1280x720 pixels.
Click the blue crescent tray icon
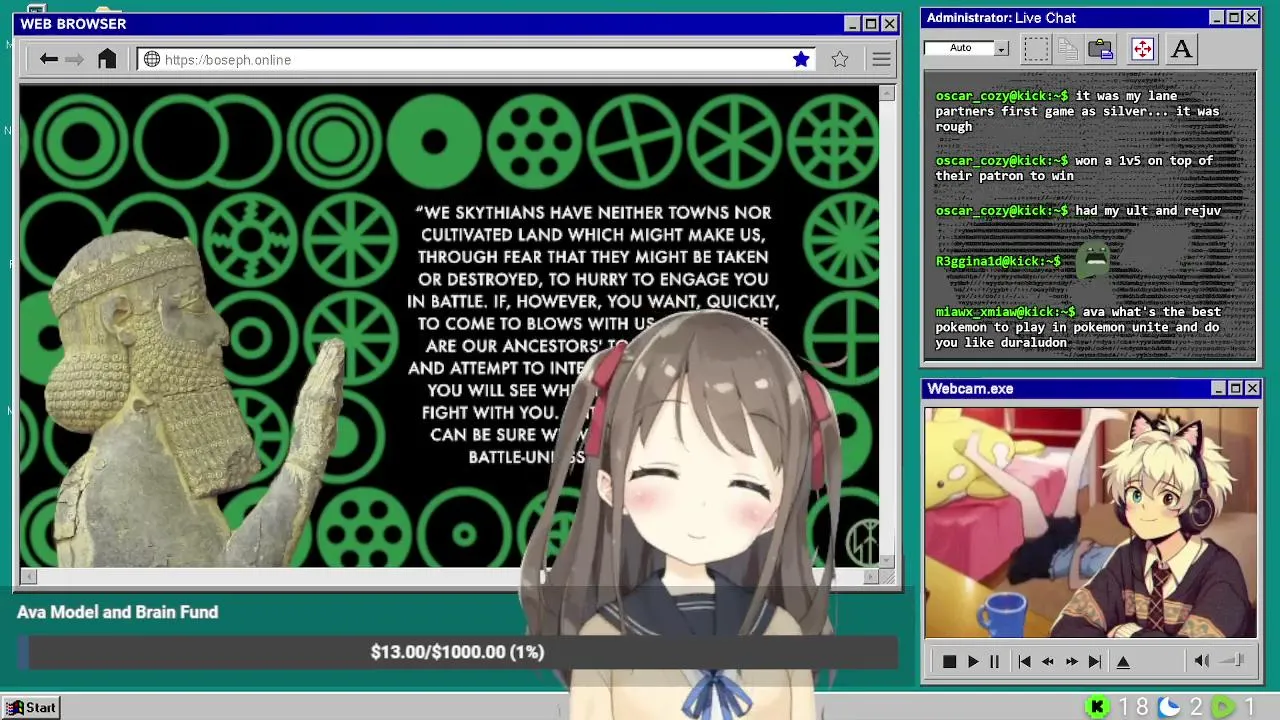[1168, 707]
